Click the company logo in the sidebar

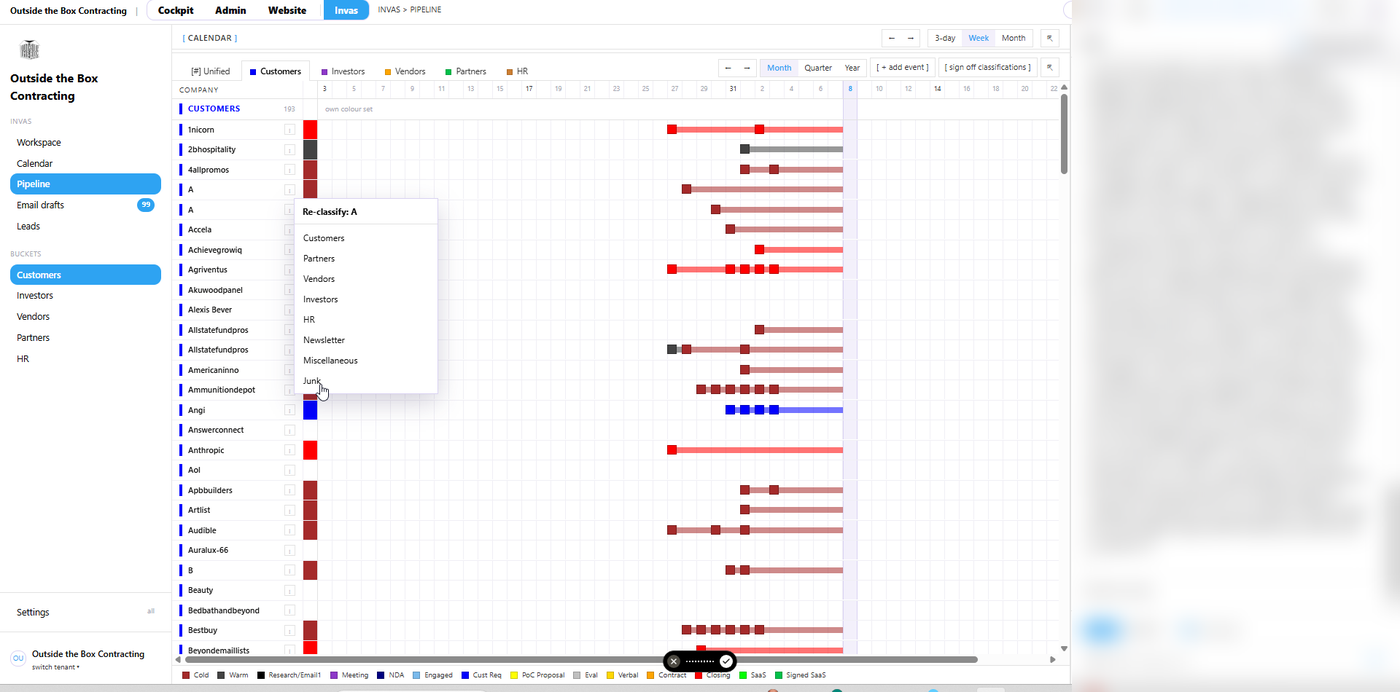29,50
